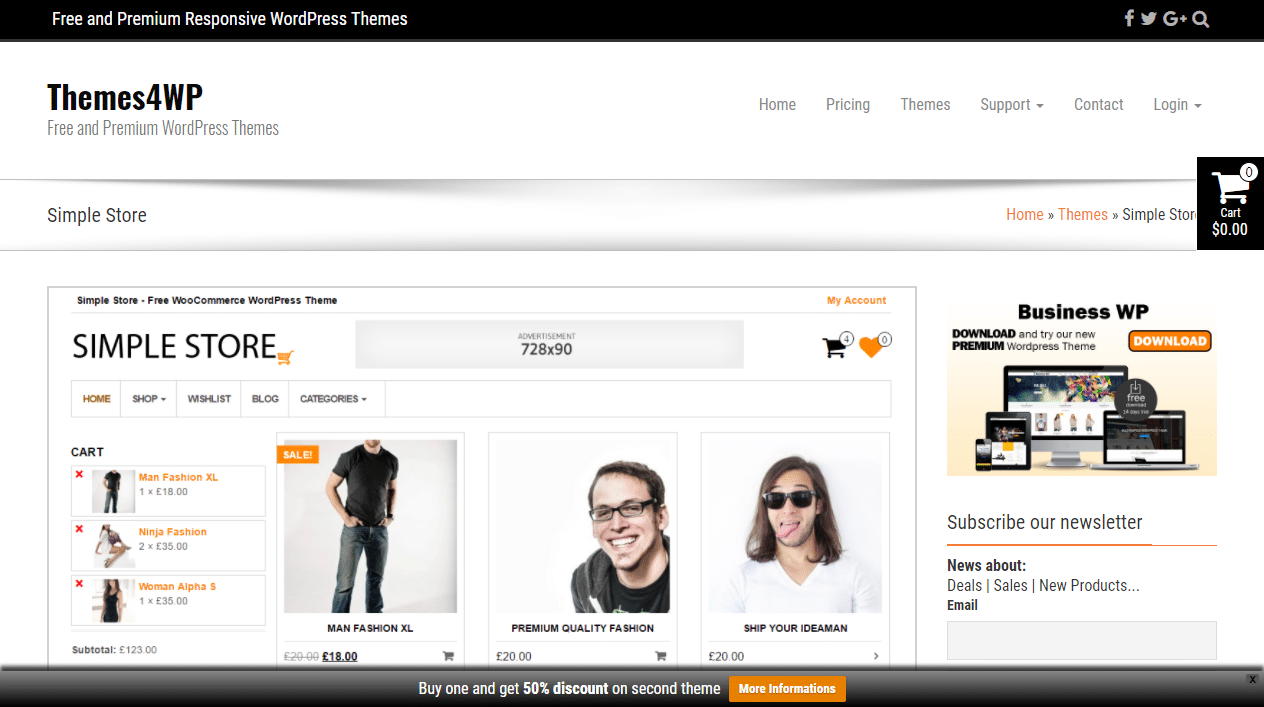
Task: Click add-to-cart icon under Premium Quality Fashion
Action: [660, 656]
